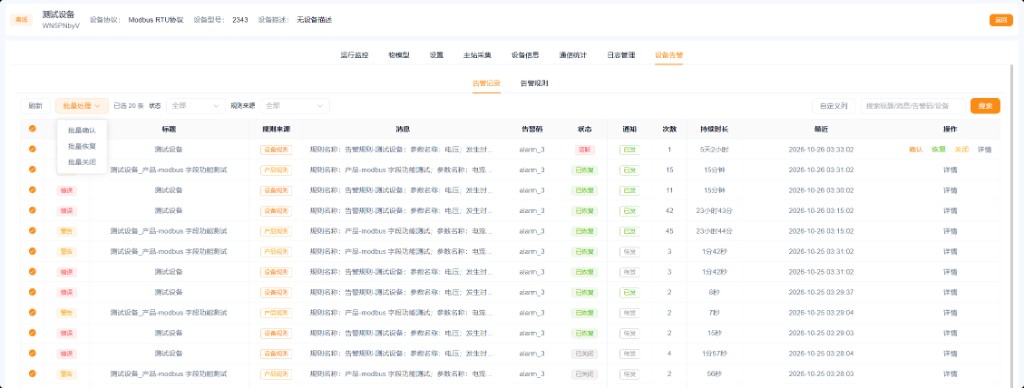Uncheck the row dated 2026-10-26 03:33:02
The image size is (1024, 388).
[32, 149]
